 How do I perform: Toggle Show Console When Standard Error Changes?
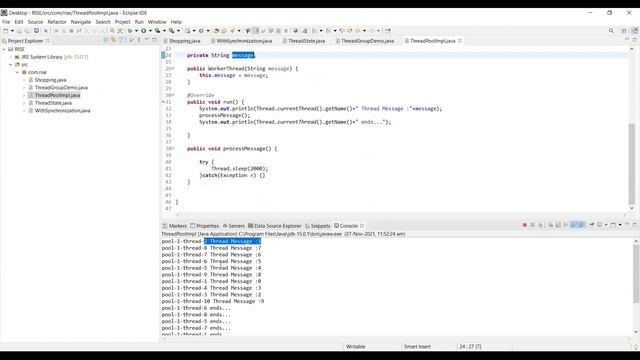[581, 225]
